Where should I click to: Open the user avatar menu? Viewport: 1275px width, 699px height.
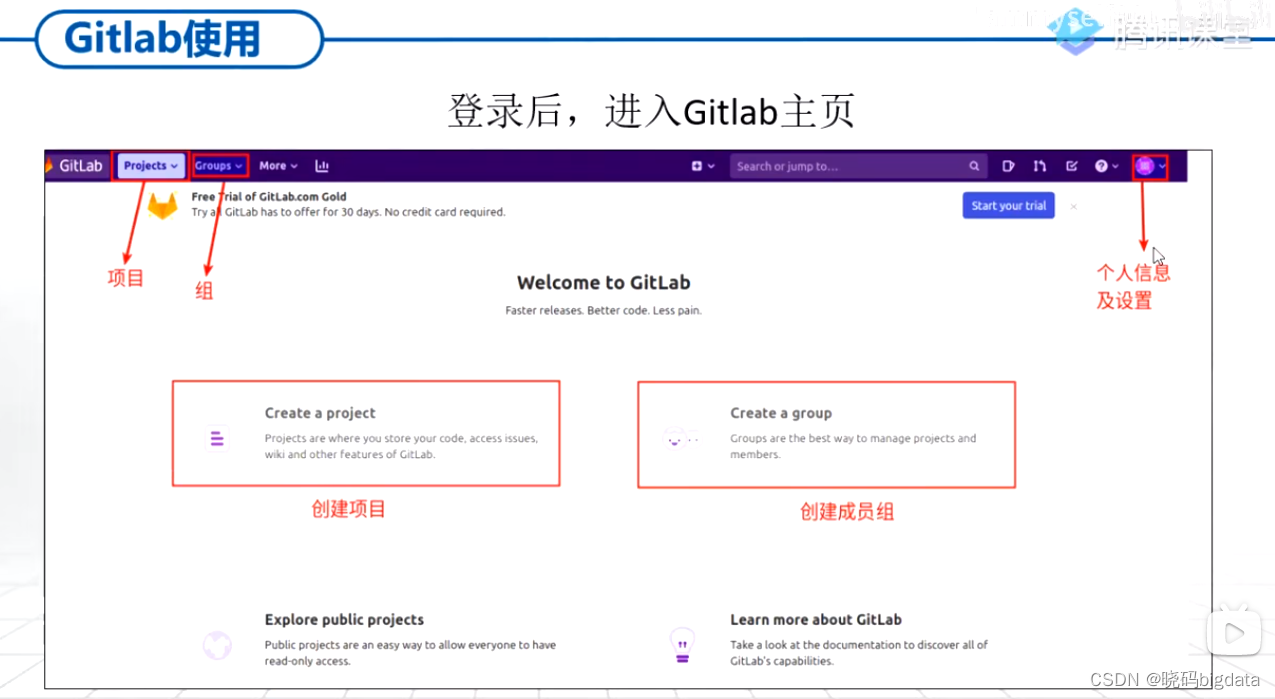pos(1150,166)
